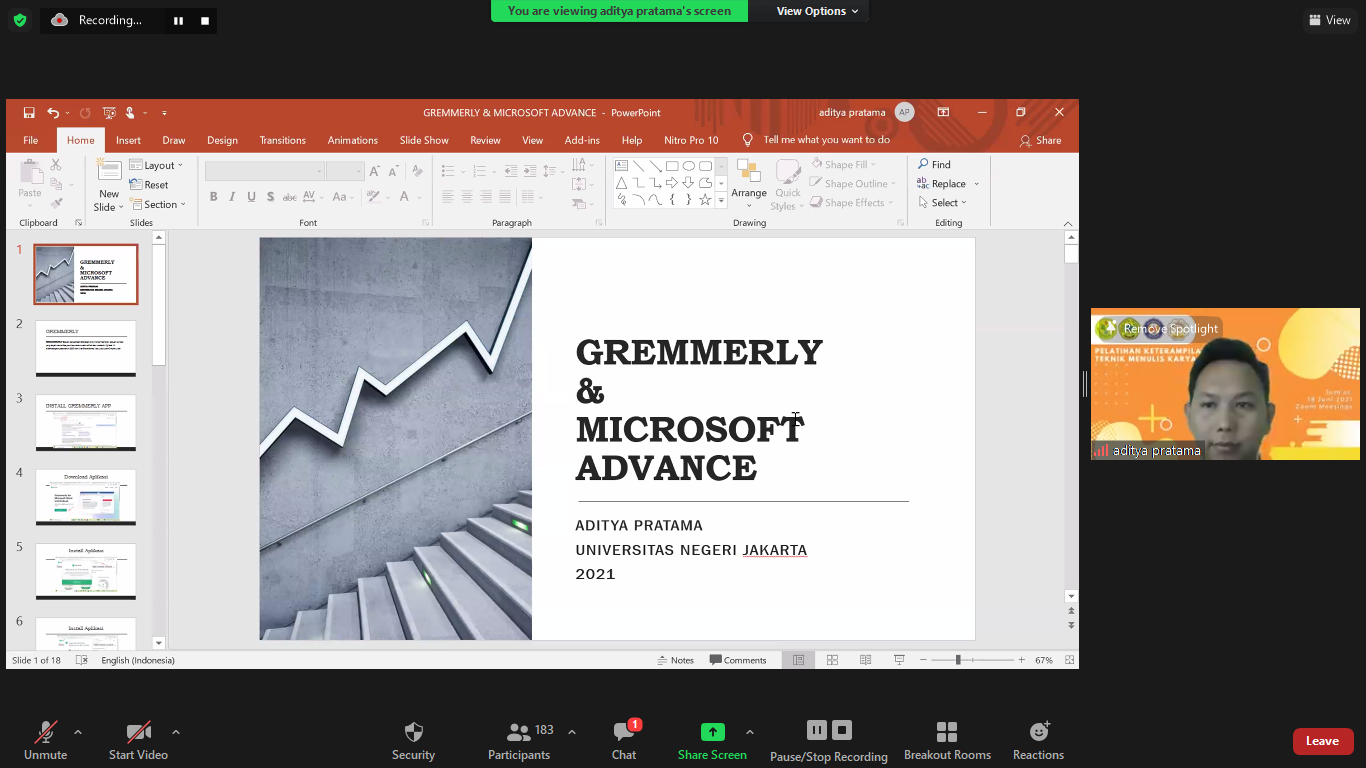Screen dimensions: 1366x768
Task: Click the Start Video camera icon
Action: coord(138,732)
